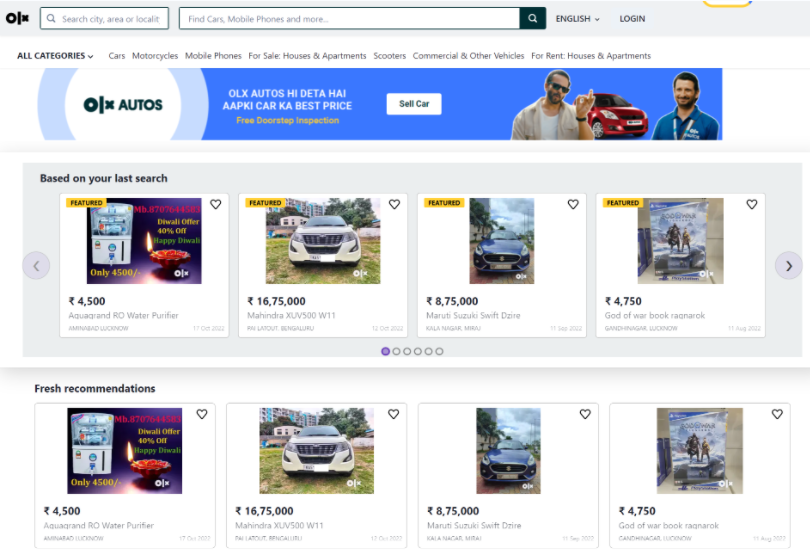Click featured title Mahindra XUV500 W11
The height and width of the screenshot is (552, 810).
coord(291,315)
